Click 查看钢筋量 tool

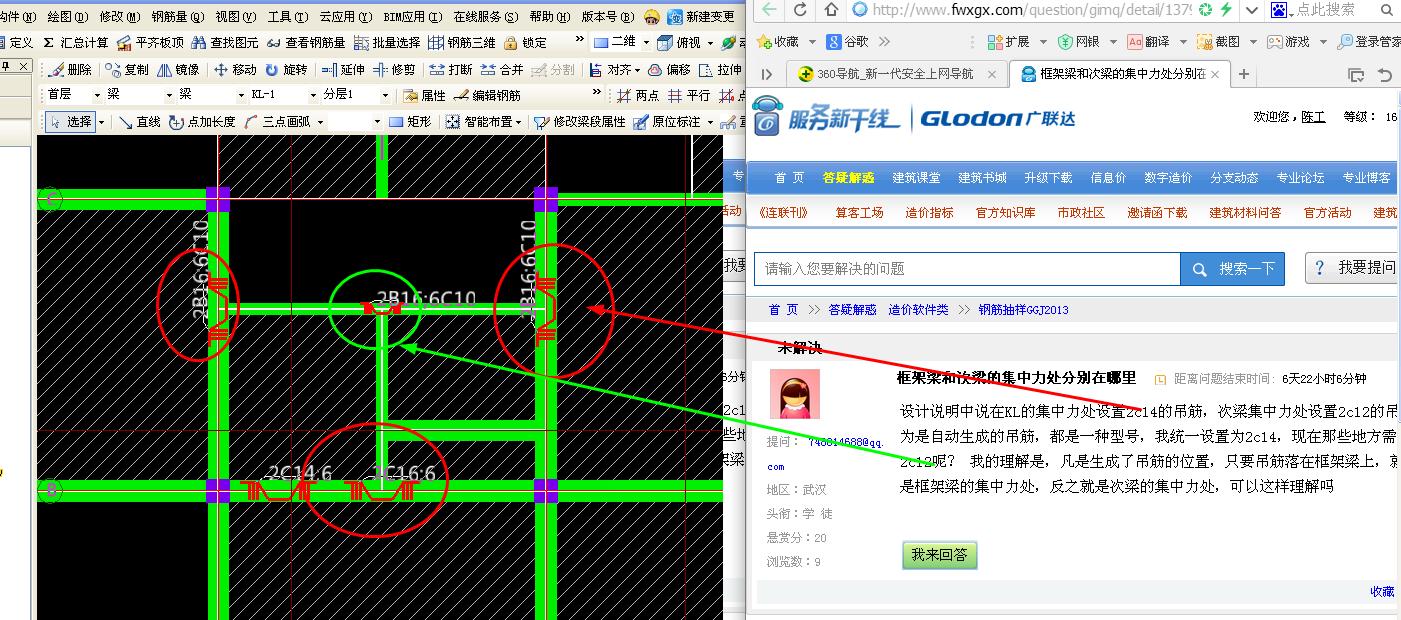[x=306, y=43]
